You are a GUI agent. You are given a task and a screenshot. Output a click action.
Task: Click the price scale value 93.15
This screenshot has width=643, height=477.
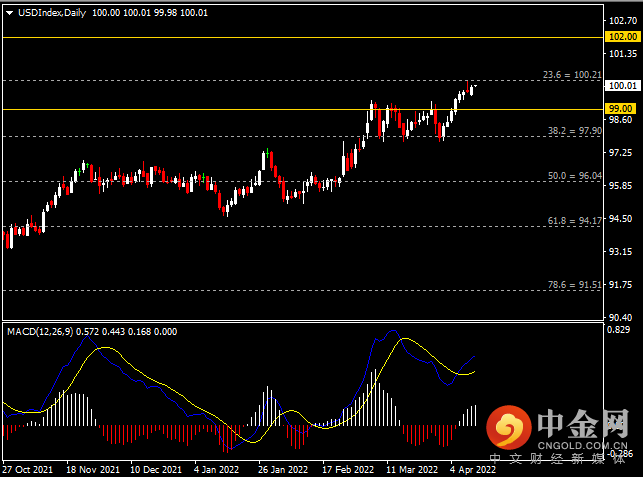coord(620,252)
